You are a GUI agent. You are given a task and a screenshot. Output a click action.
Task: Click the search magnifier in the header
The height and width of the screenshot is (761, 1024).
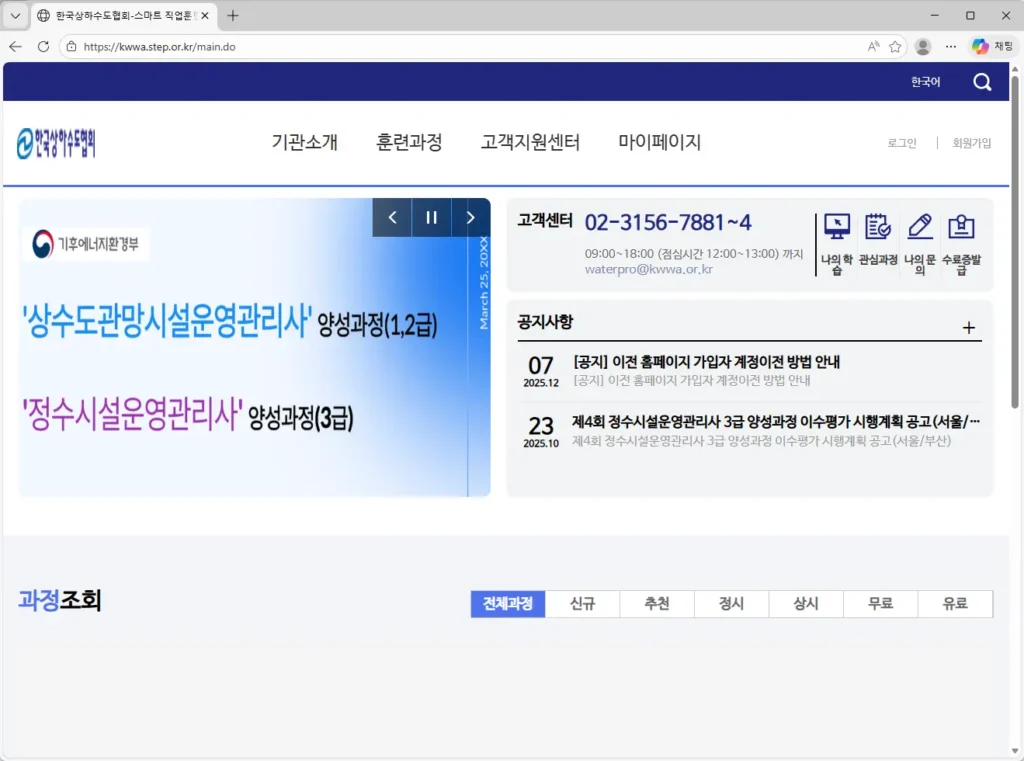pos(982,82)
